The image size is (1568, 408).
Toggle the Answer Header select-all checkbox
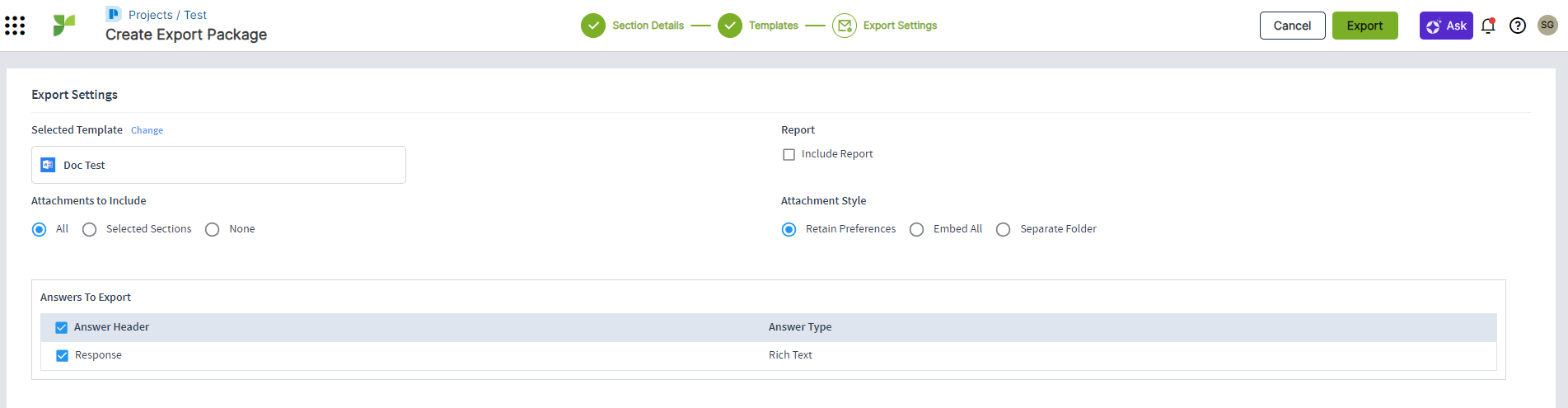[62, 327]
